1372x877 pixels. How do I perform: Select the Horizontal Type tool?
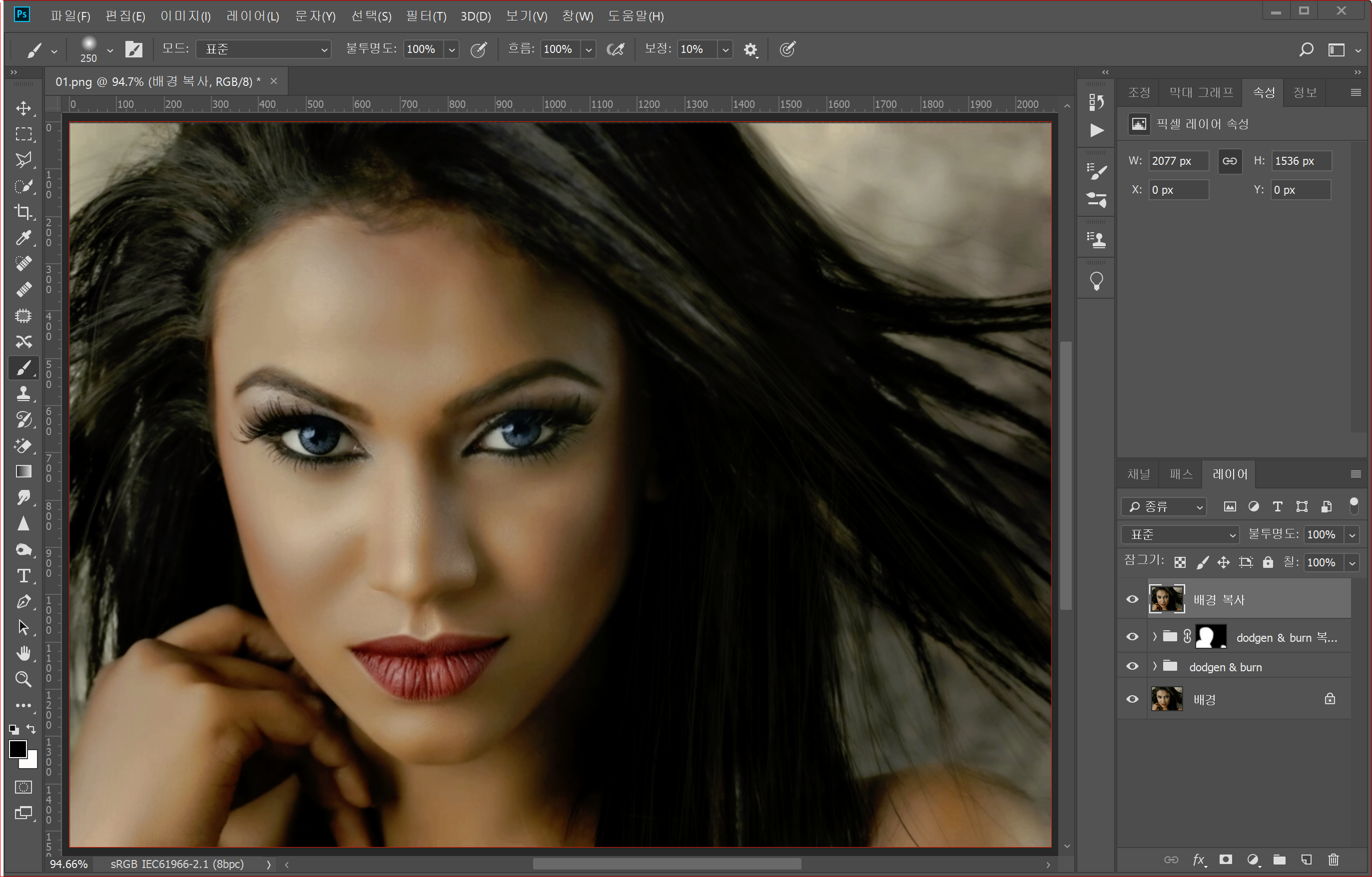(23, 576)
